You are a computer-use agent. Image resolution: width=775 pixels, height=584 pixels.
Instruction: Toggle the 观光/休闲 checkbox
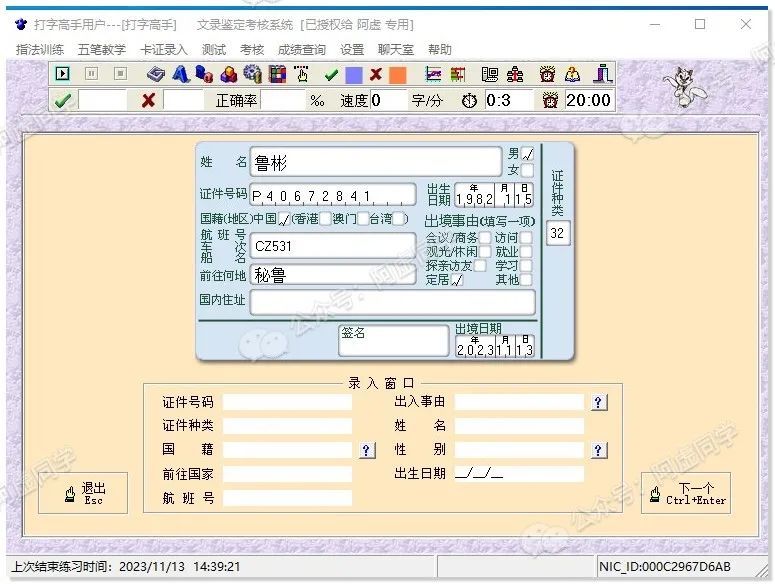click(x=485, y=251)
